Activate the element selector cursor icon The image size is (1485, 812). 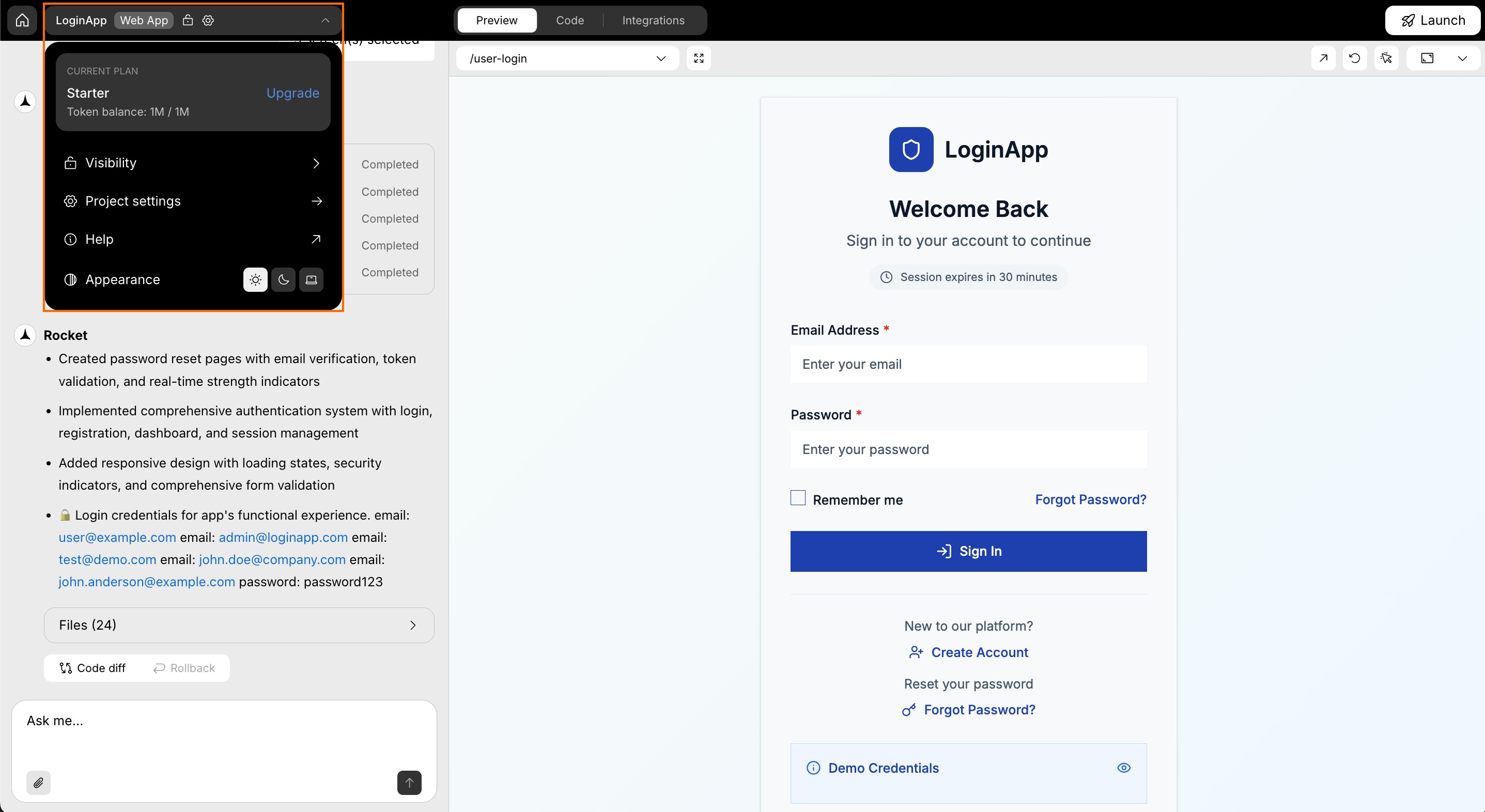pyautogui.click(x=1387, y=58)
